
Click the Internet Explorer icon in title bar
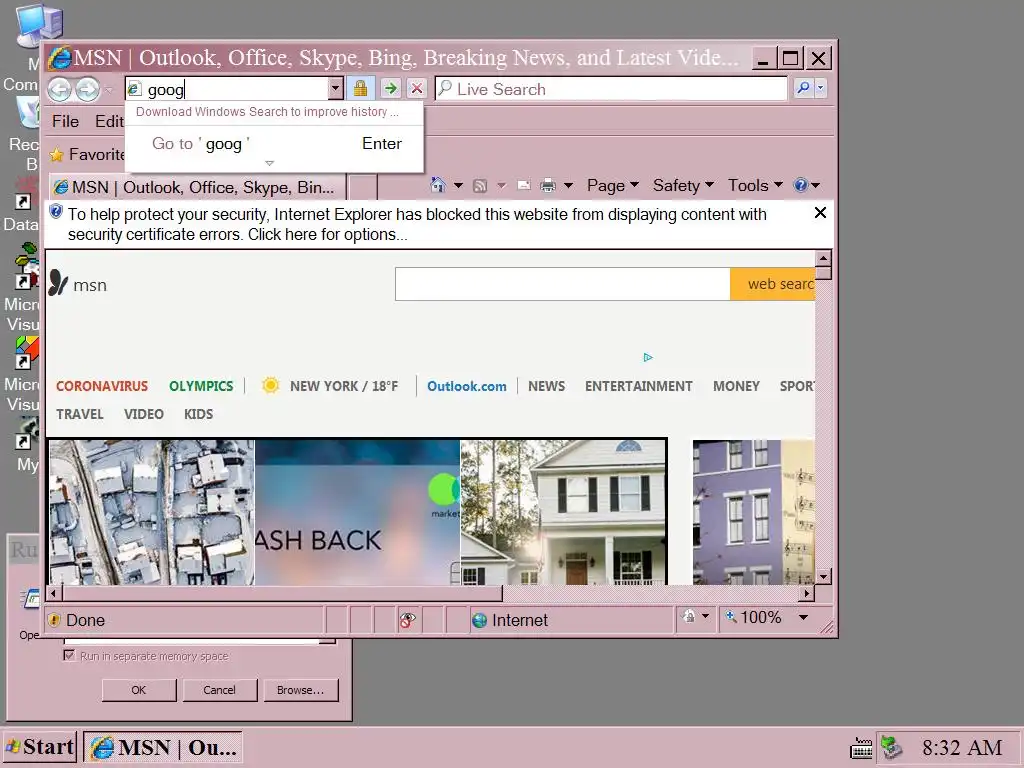pos(59,58)
